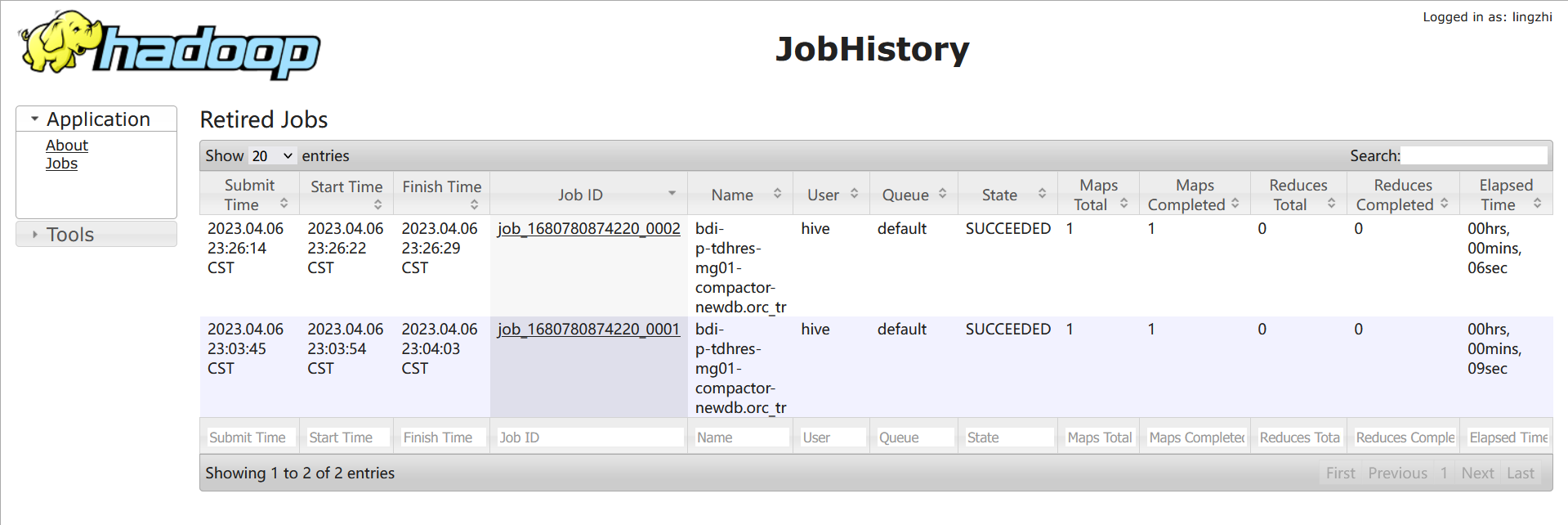Click the Hadoop elephant logo

(170, 46)
